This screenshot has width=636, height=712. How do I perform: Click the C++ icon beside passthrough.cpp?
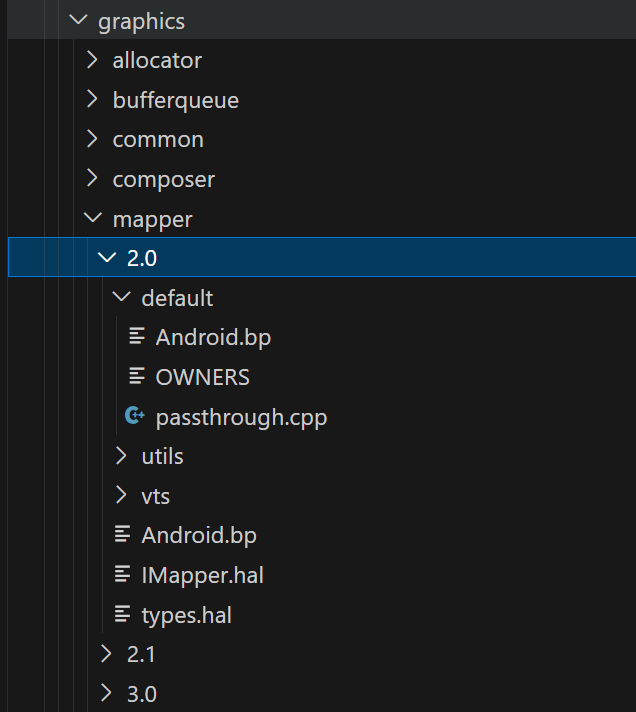point(135,415)
